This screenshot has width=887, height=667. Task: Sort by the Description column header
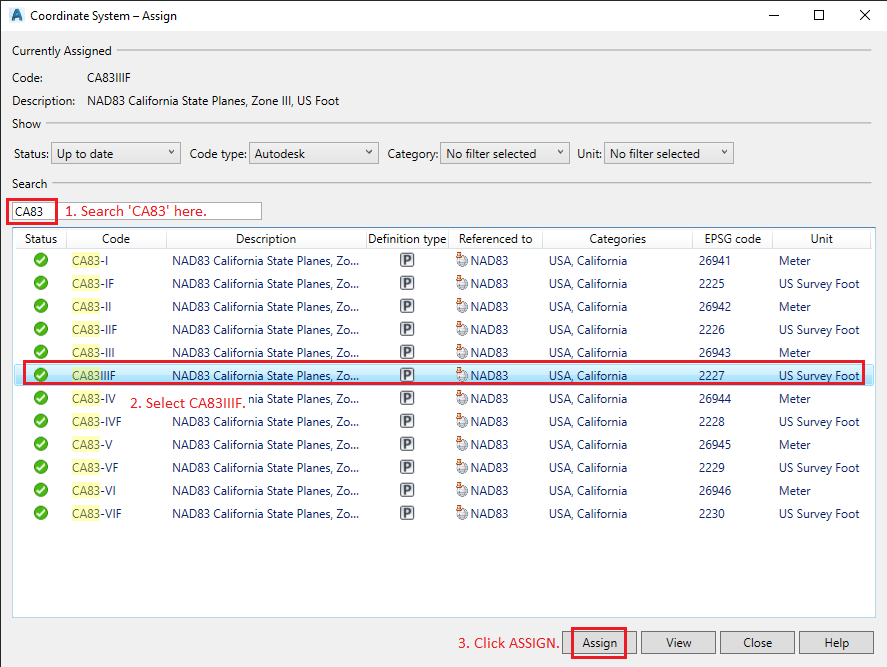266,239
